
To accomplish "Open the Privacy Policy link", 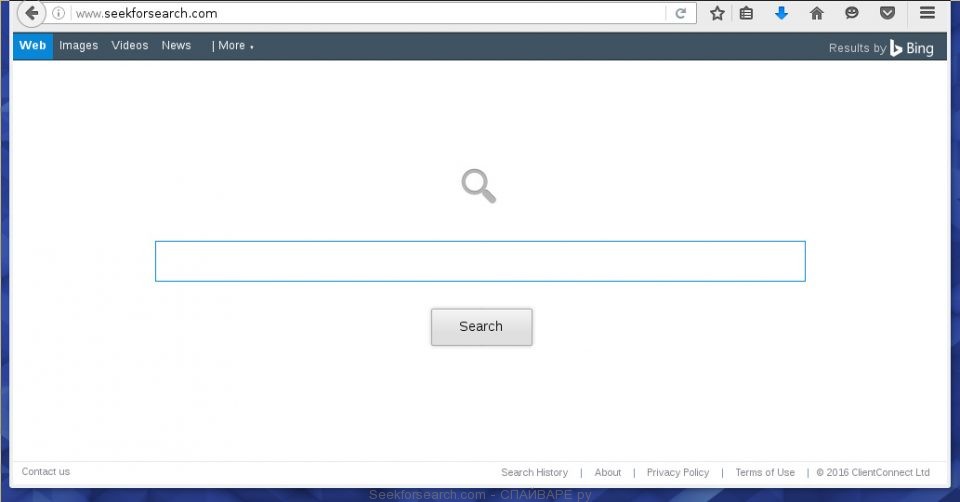I will (x=677, y=472).
